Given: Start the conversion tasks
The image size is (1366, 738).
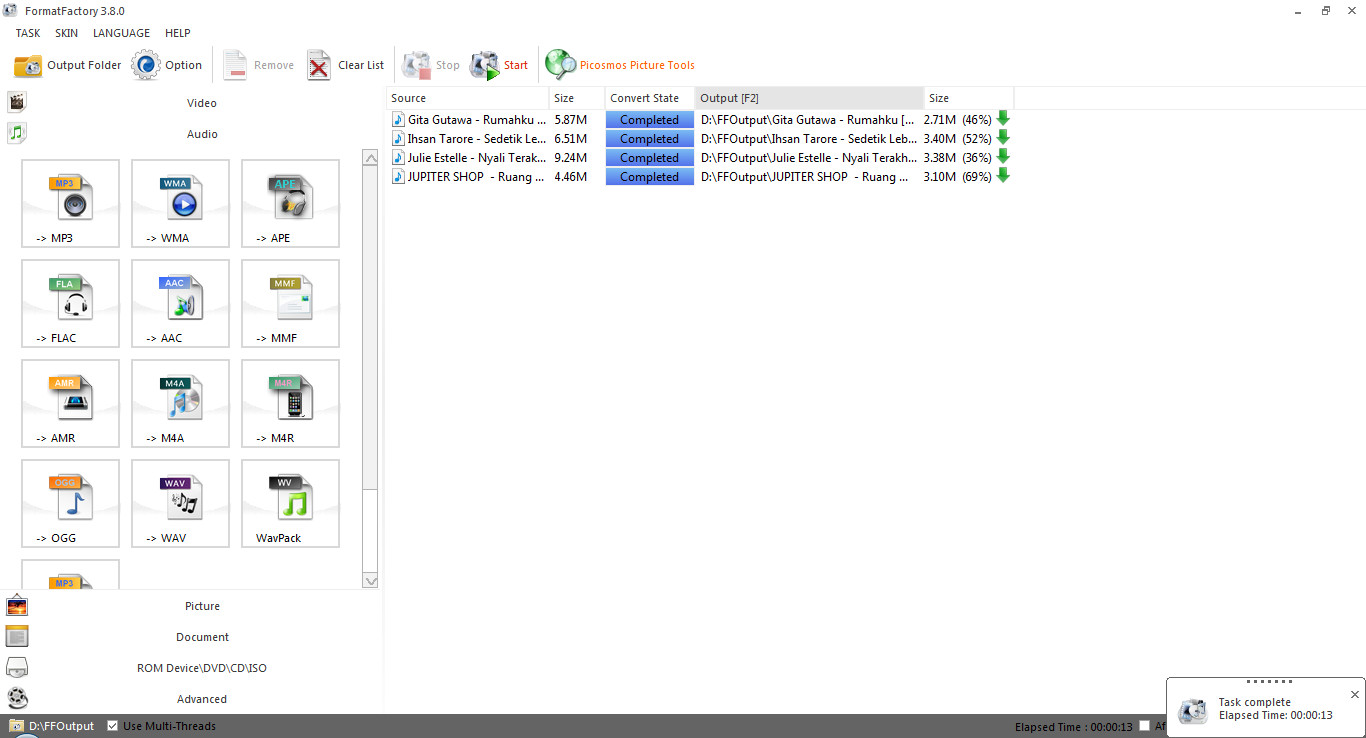Looking at the screenshot, I should pyautogui.click(x=498, y=65).
